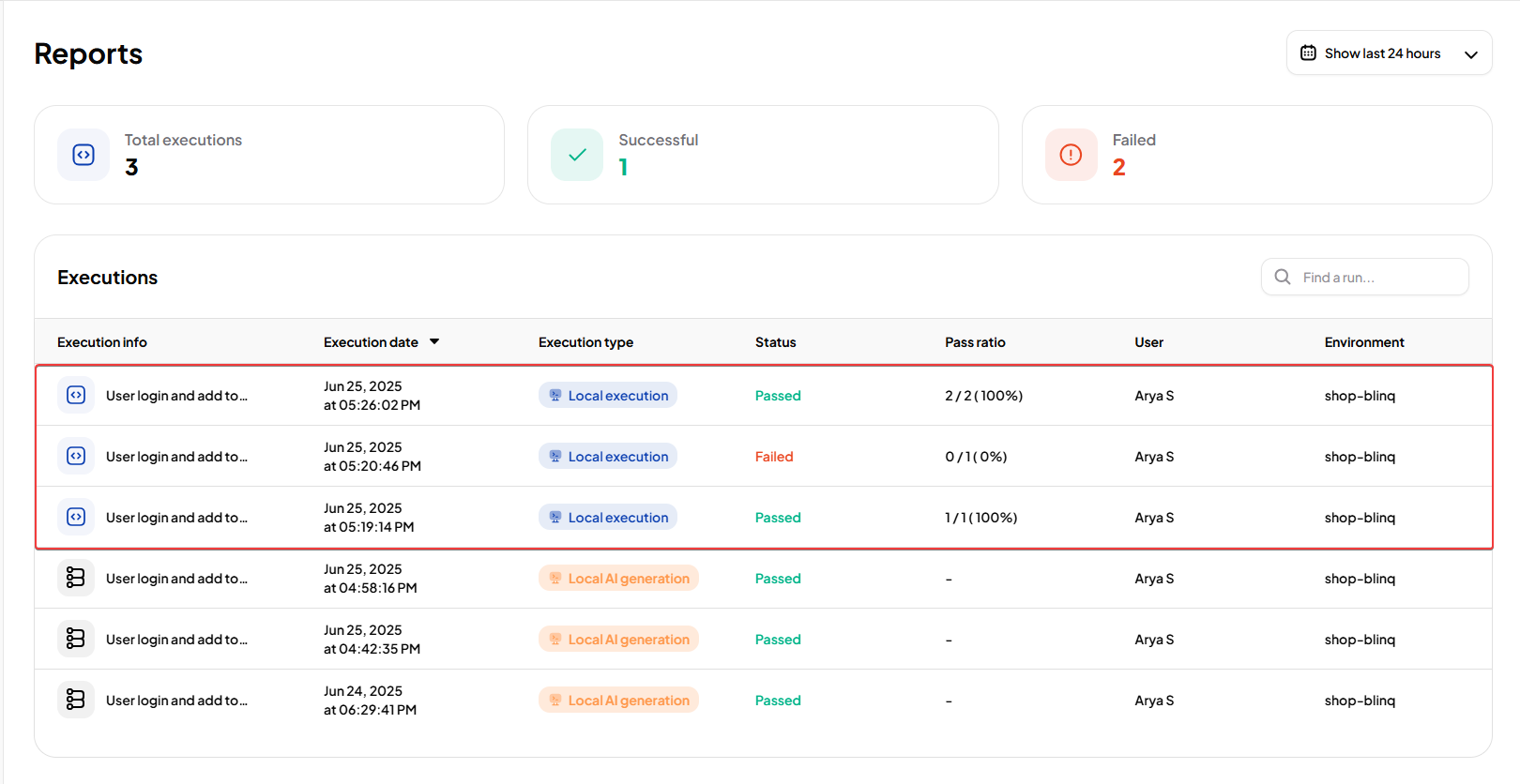Expand the time range chevron

[x=1471, y=54]
